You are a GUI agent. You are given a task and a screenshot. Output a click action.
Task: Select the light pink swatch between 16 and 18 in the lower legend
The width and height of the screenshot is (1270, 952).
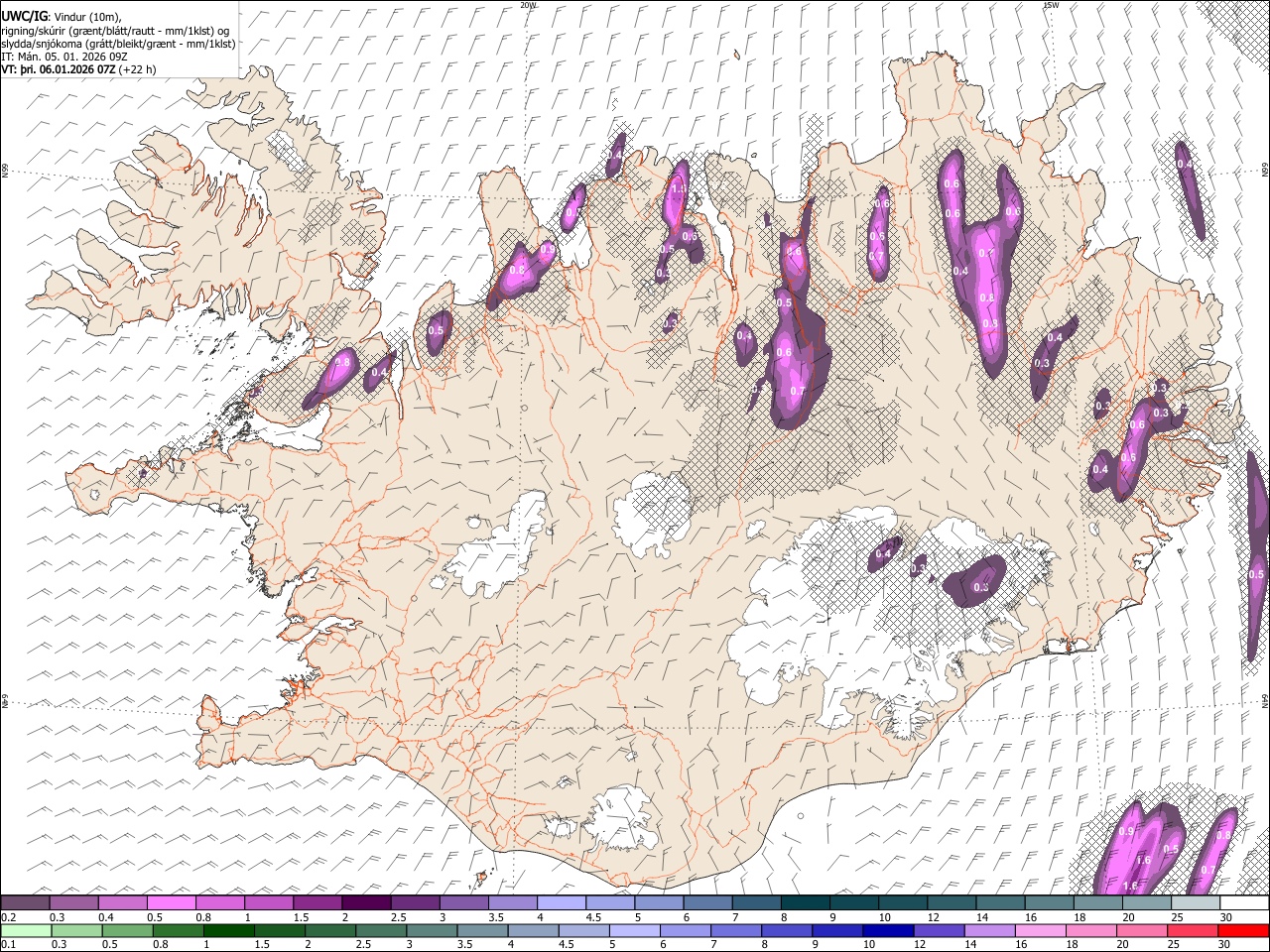[1040, 930]
